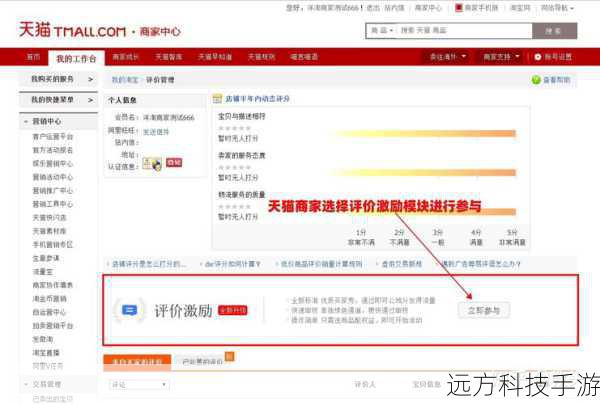Open 账号设置 in the navbar

click(x=558, y=57)
